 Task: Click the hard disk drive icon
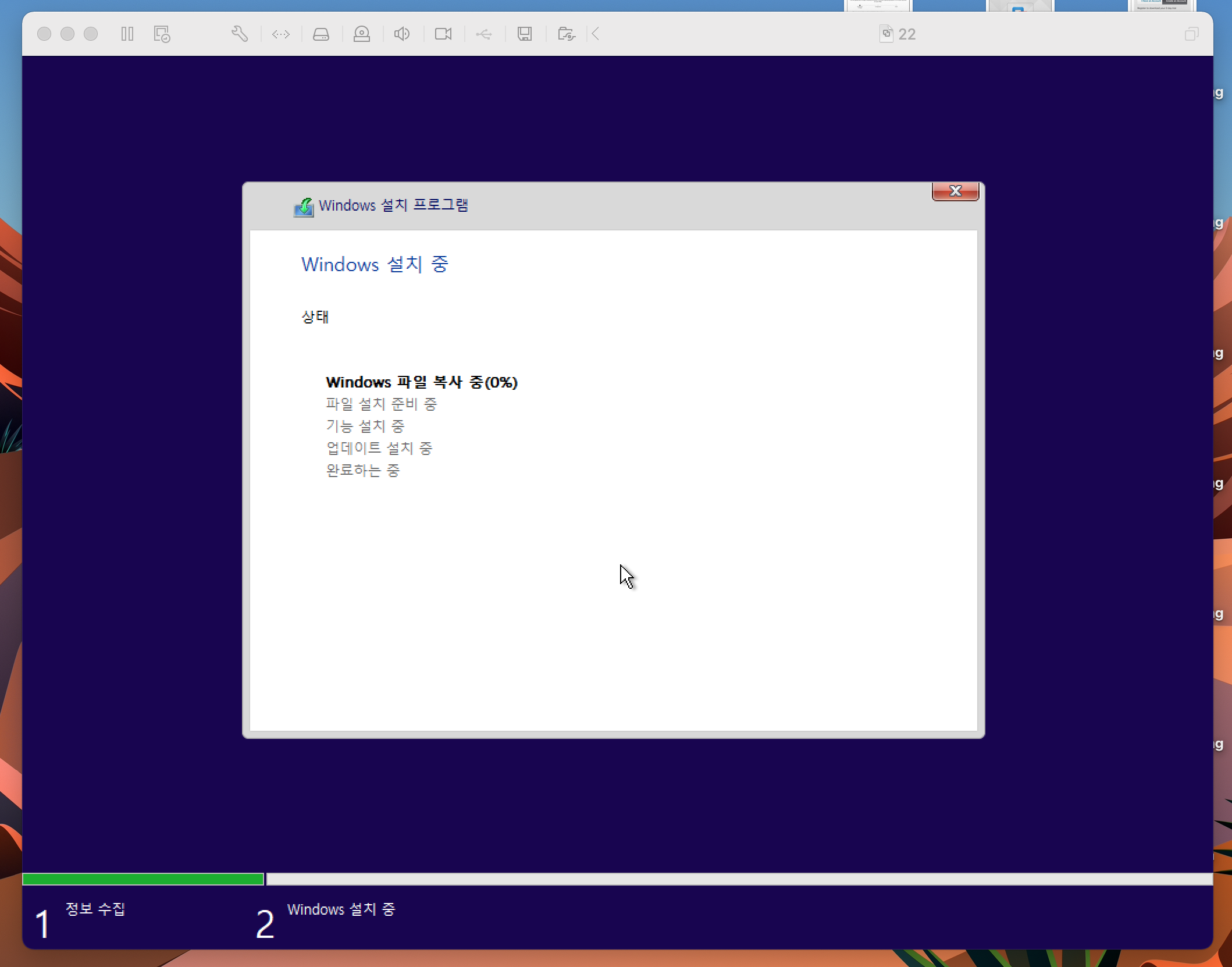(321, 34)
